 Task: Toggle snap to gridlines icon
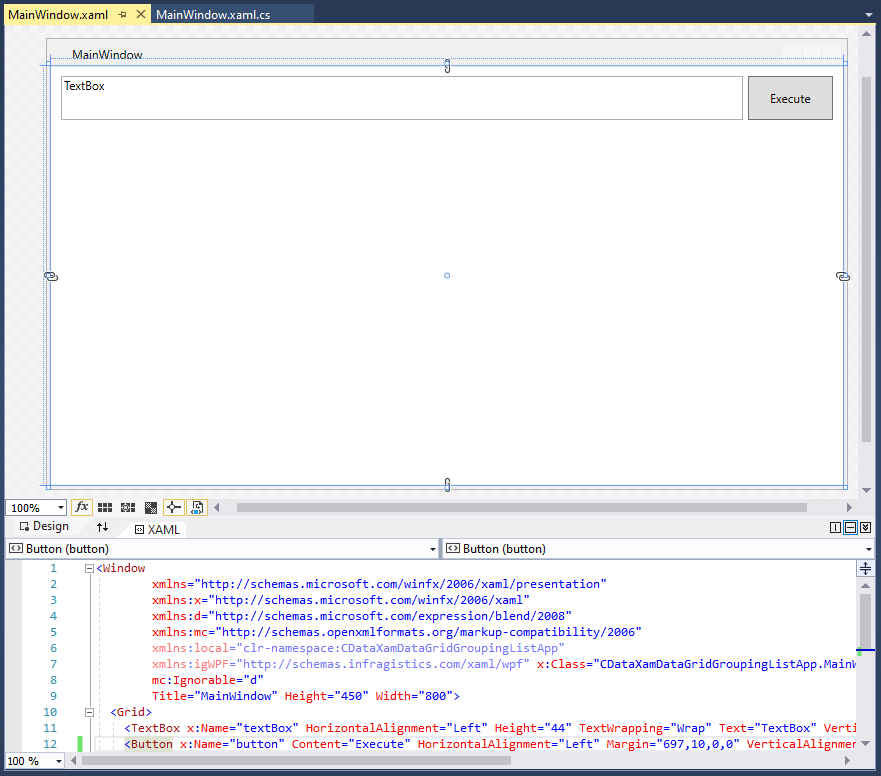(x=128, y=508)
